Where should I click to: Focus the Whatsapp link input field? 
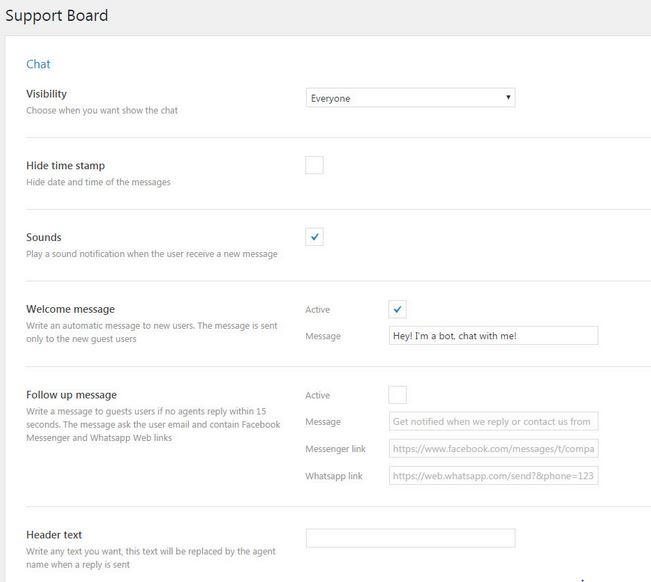click(x=493, y=476)
